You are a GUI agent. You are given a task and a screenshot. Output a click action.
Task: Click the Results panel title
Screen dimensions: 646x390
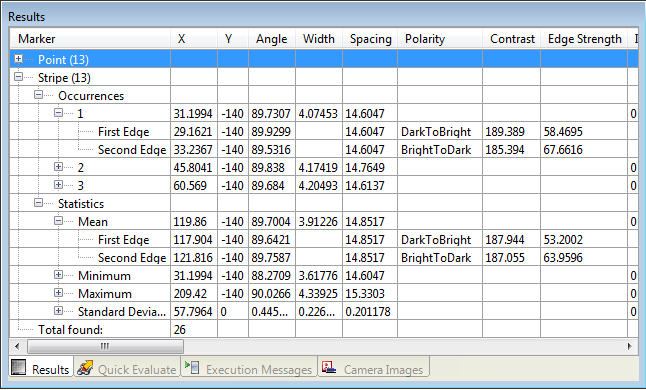point(26,17)
